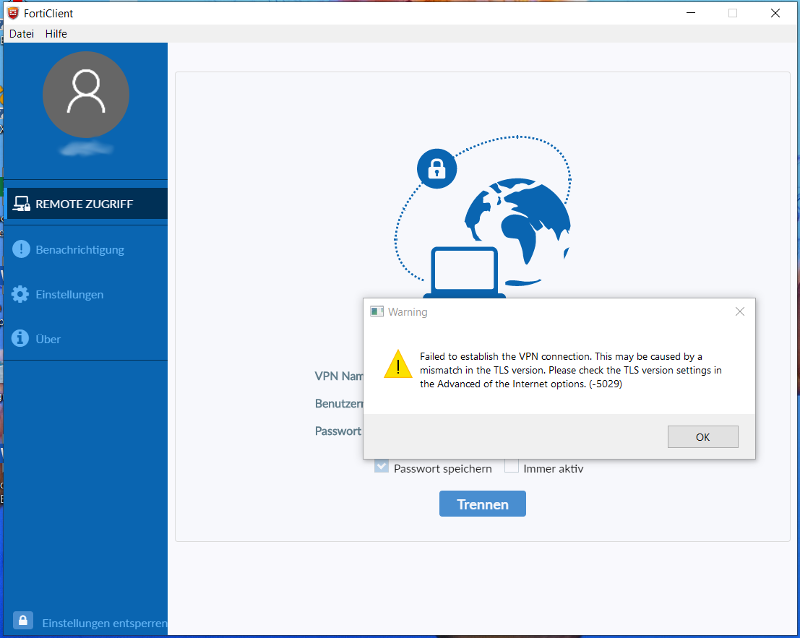The image size is (800, 638).
Task: Toggle the Passwort speichern checkbox
Action: coord(381,467)
